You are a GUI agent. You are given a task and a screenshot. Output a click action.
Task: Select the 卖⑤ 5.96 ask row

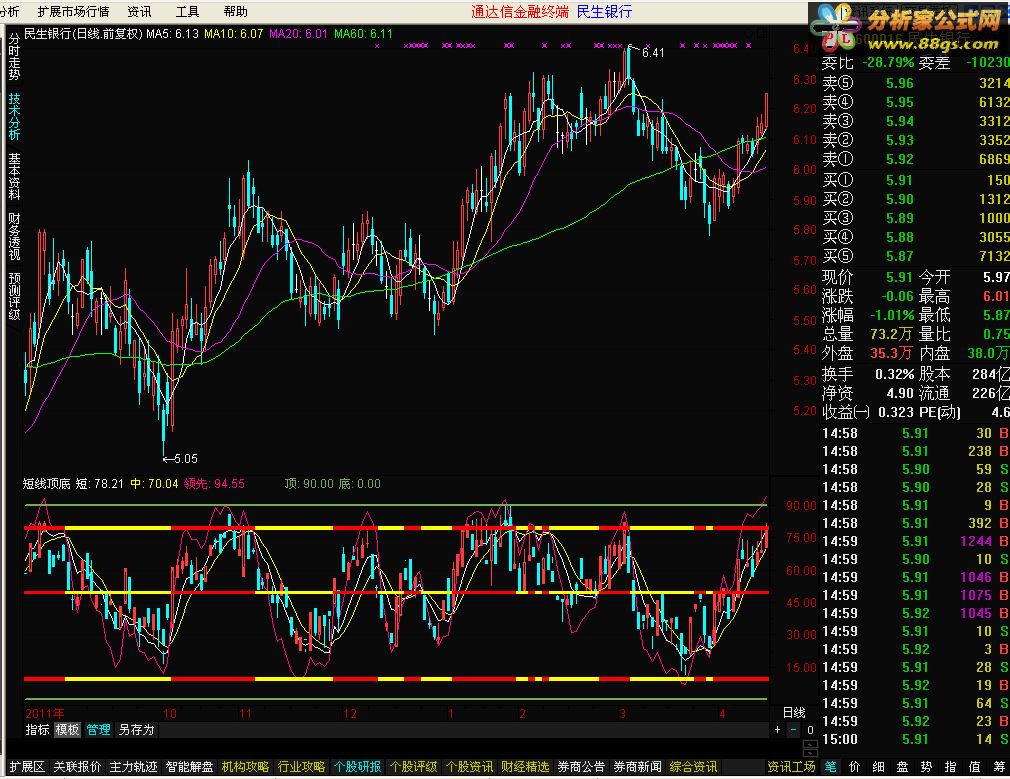point(915,83)
